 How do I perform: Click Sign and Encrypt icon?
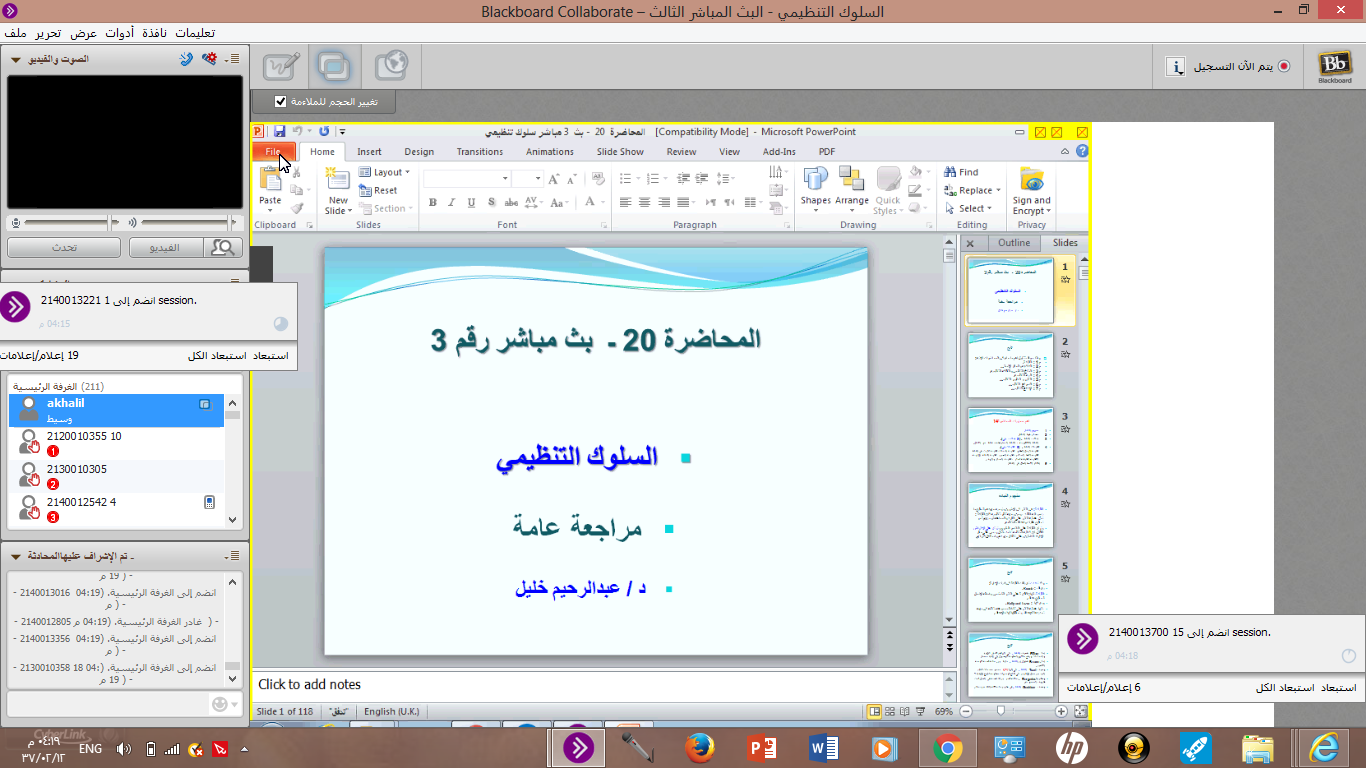pos(1031,179)
